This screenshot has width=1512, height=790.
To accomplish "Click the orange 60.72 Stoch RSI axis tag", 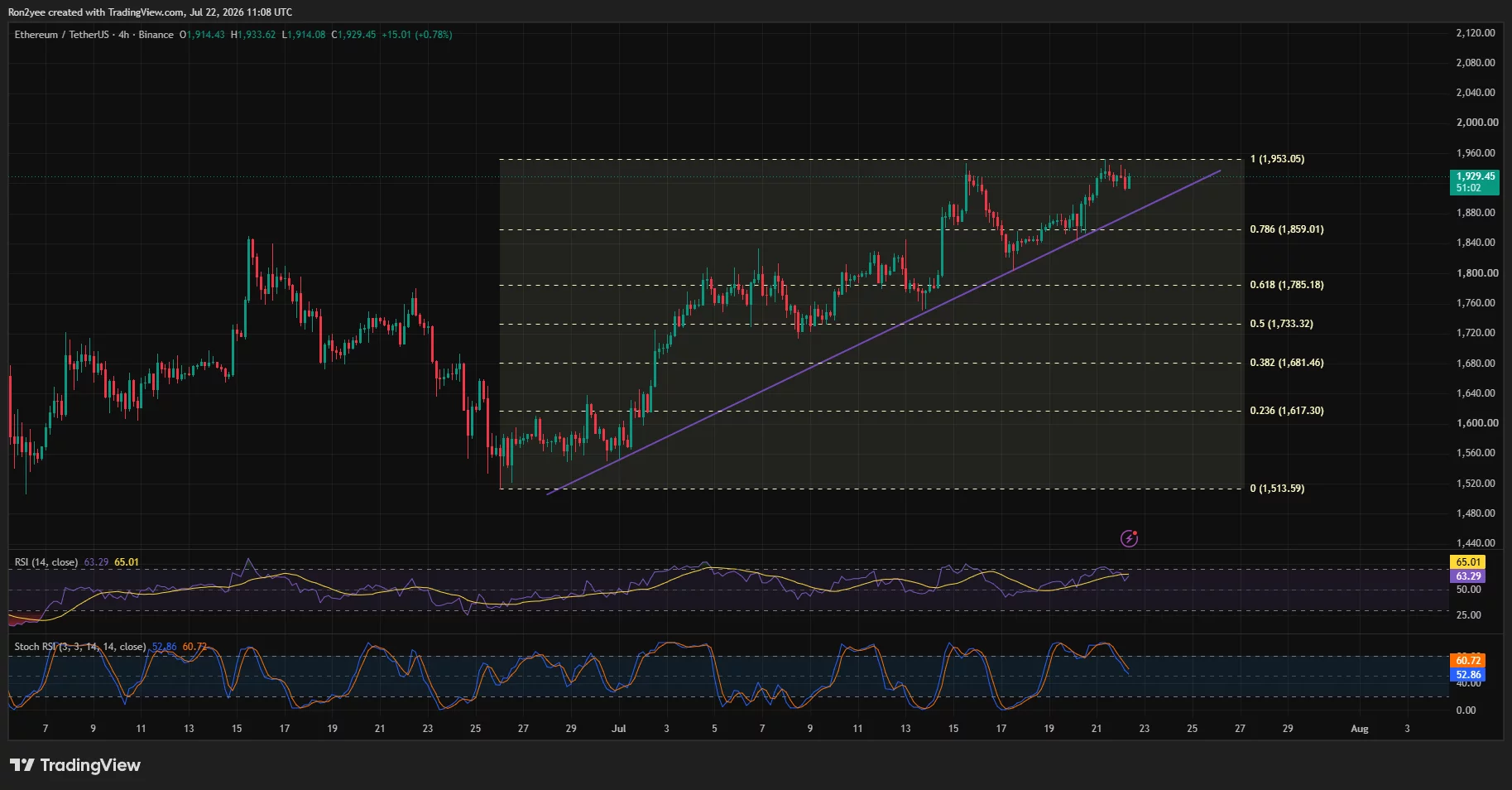I will click(x=1468, y=661).
